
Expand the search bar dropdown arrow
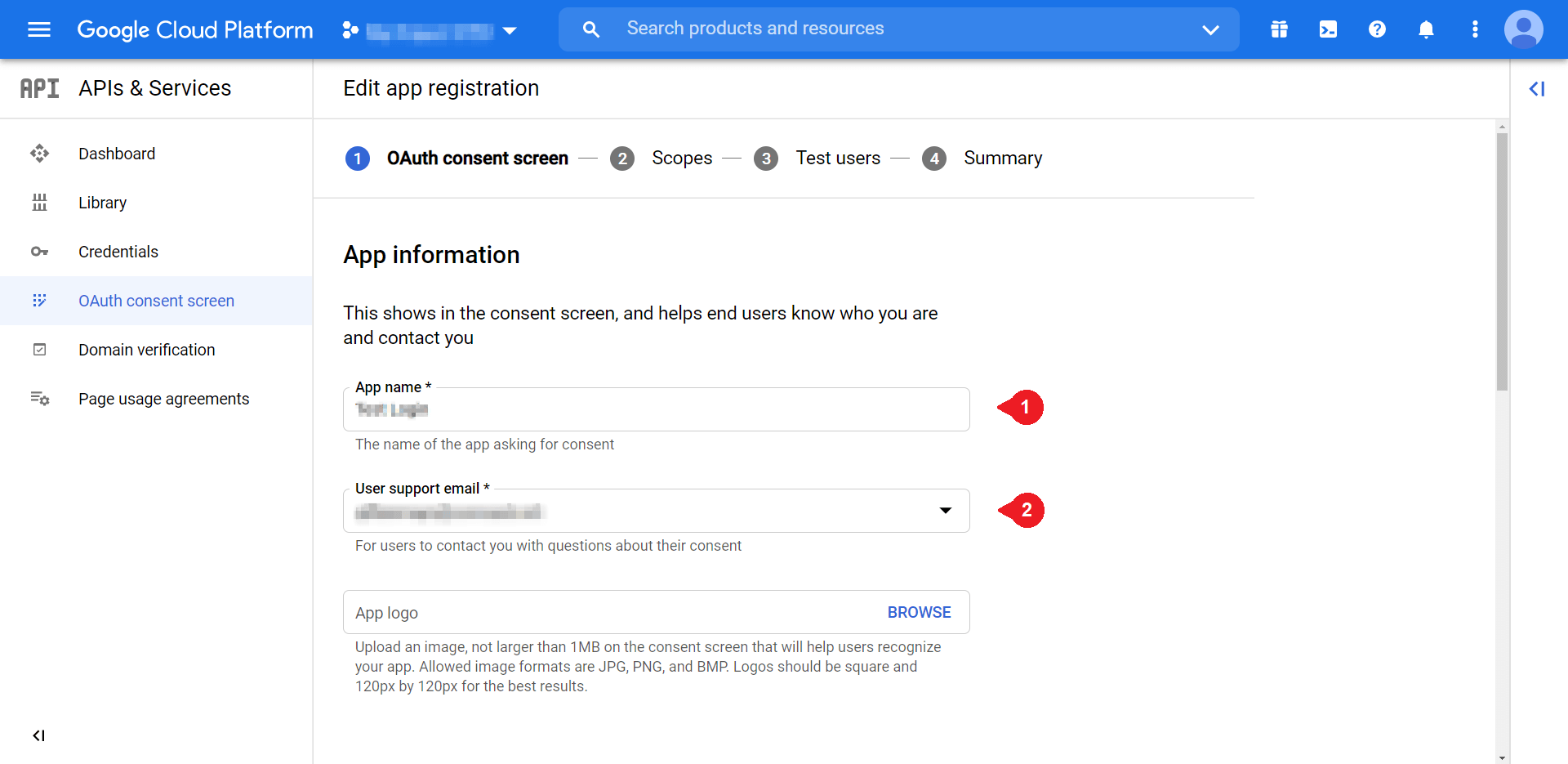1210,29
